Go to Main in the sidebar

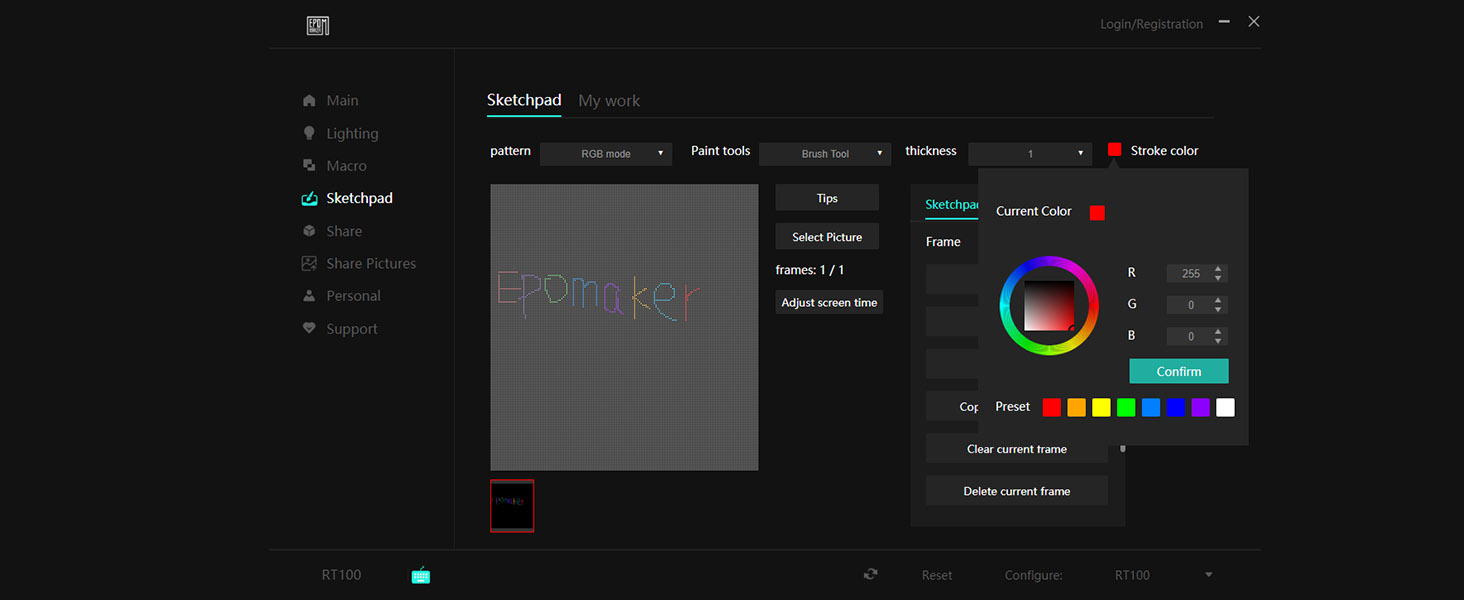342,101
